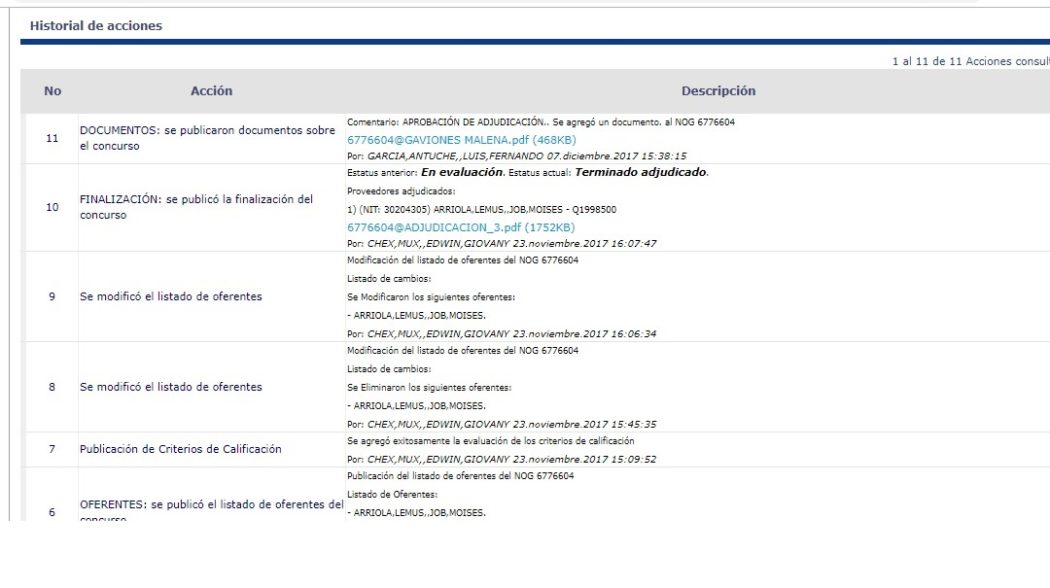Select the 'Historial de acciones' section title
The height and width of the screenshot is (588, 1050).
coord(96,26)
